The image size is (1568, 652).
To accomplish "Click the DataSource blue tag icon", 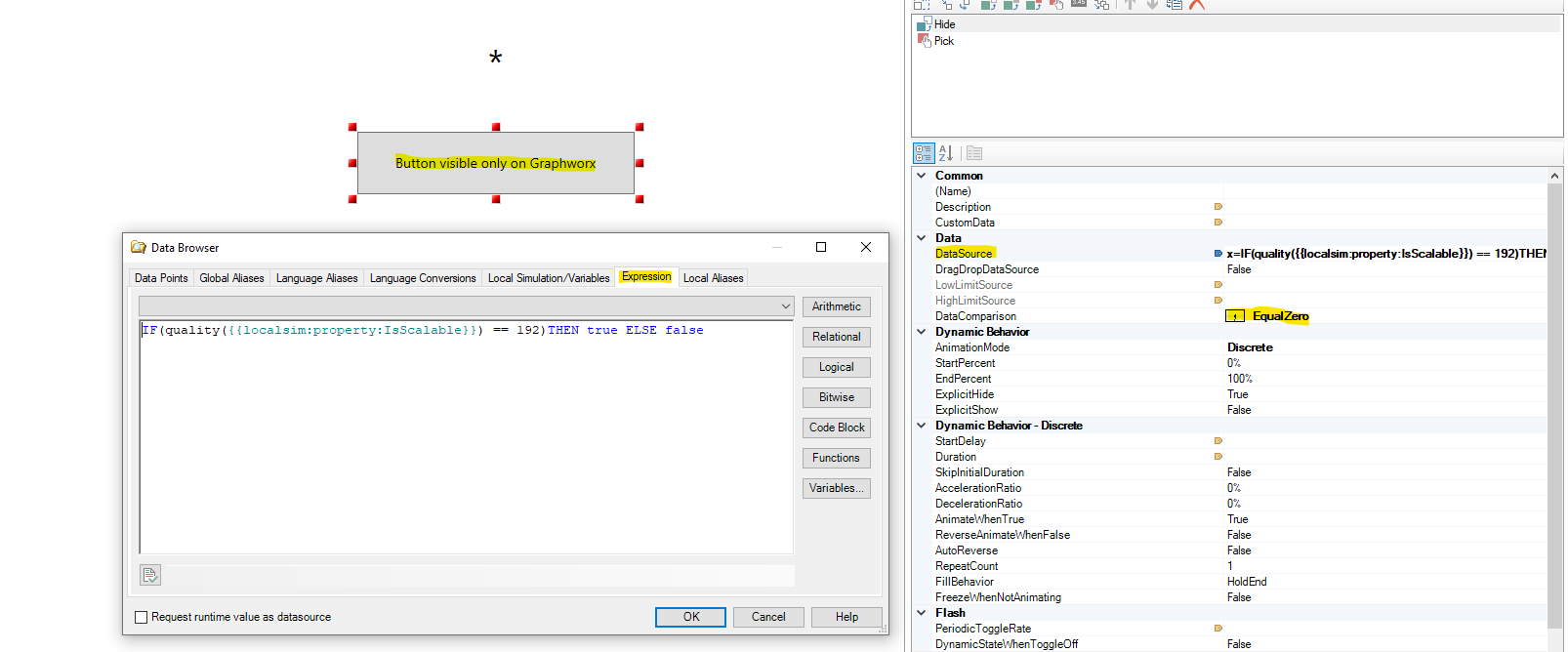I will pyautogui.click(x=1217, y=254).
